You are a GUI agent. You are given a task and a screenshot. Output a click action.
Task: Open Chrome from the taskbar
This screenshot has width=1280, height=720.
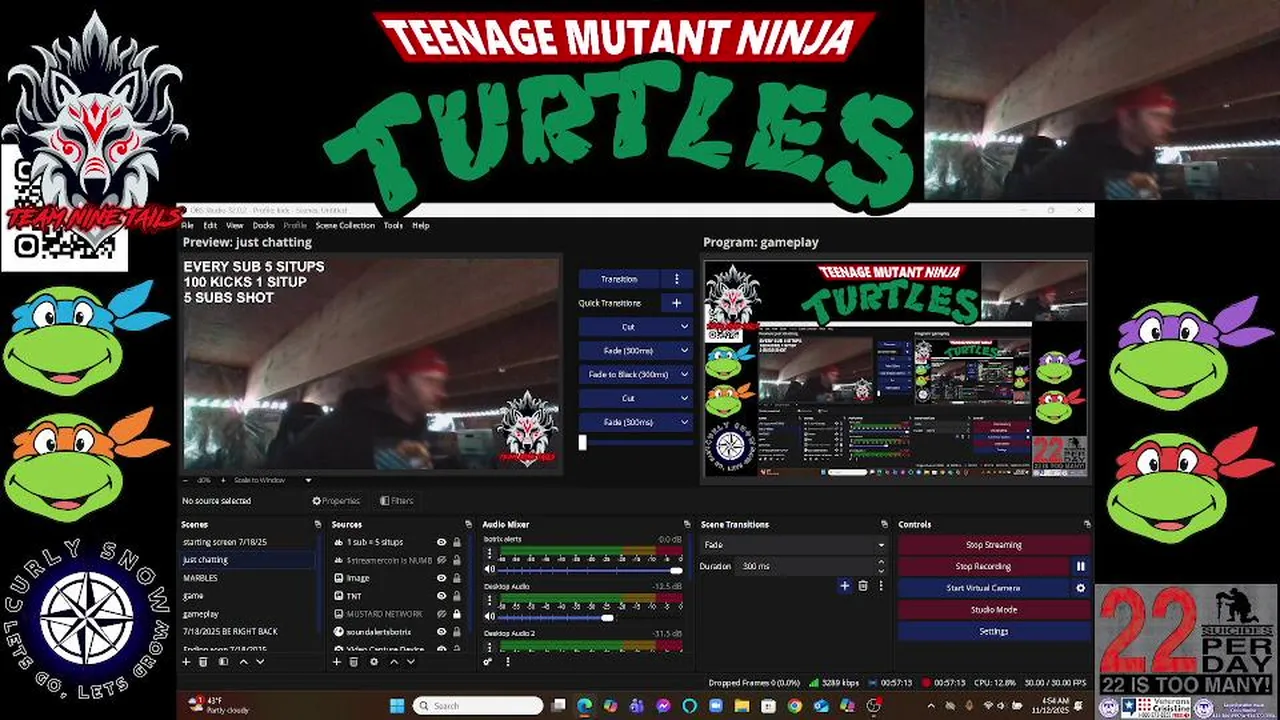pyautogui.click(x=794, y=706)
